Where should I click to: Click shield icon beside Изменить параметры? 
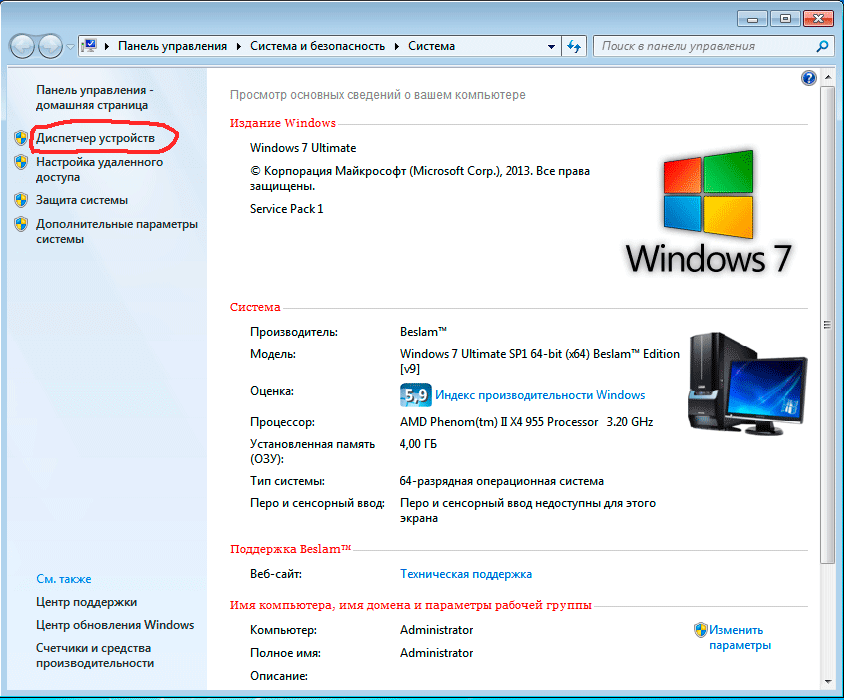click(x=700, y=629)
